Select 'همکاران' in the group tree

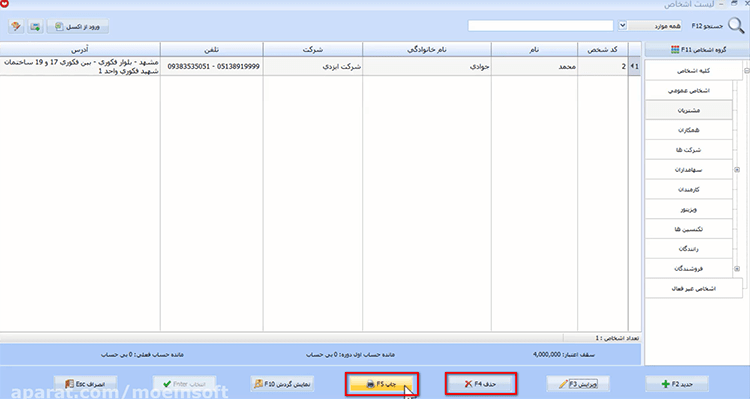click(689, 130)
